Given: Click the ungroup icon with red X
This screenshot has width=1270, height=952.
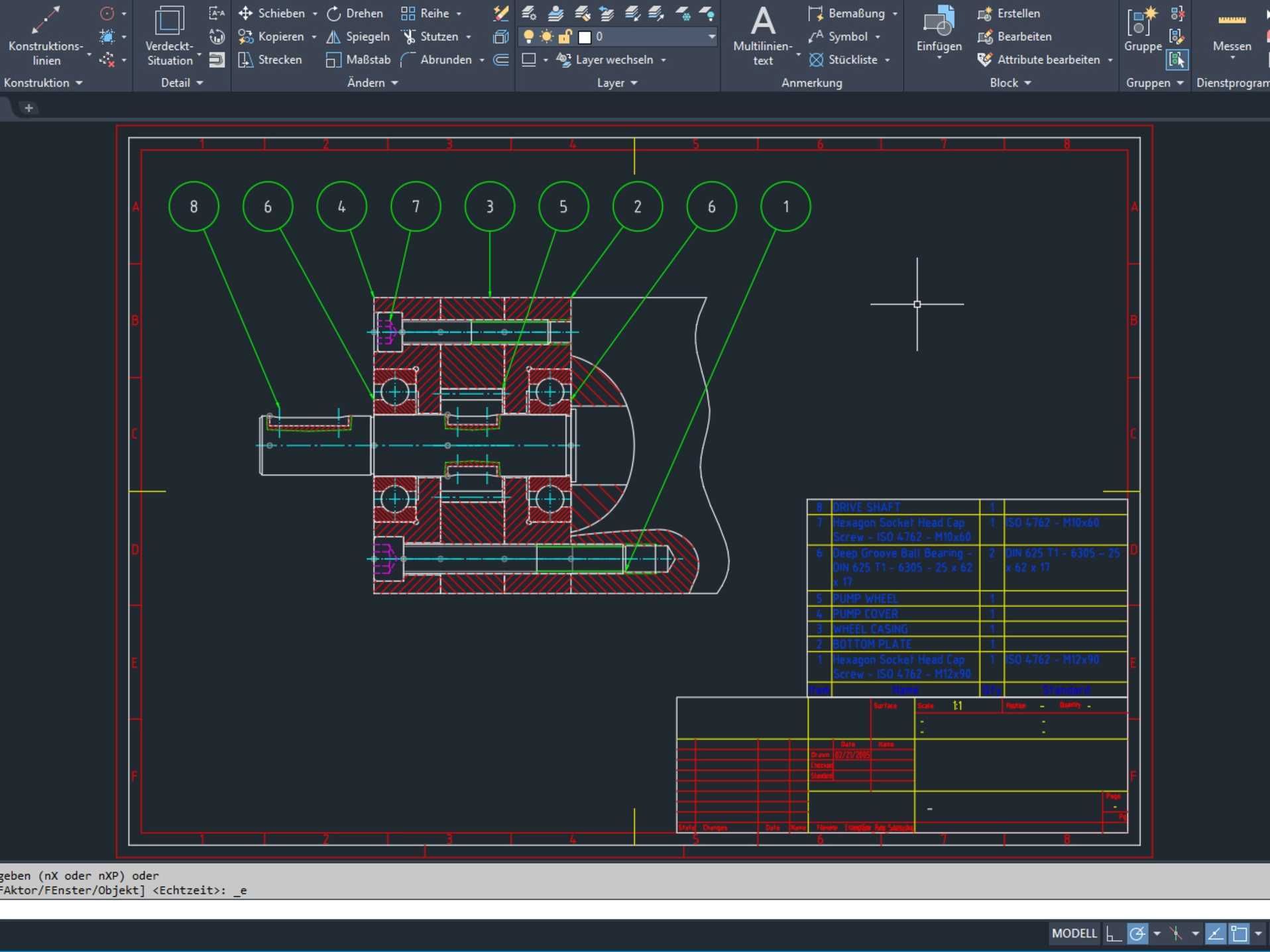Looking at the screenshot, I should 1178,13.
